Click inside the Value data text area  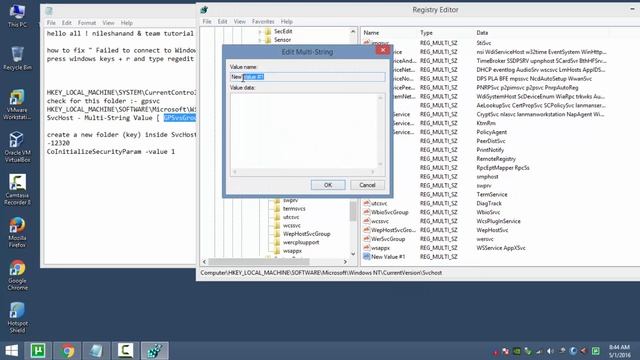[x=304, y=131]
